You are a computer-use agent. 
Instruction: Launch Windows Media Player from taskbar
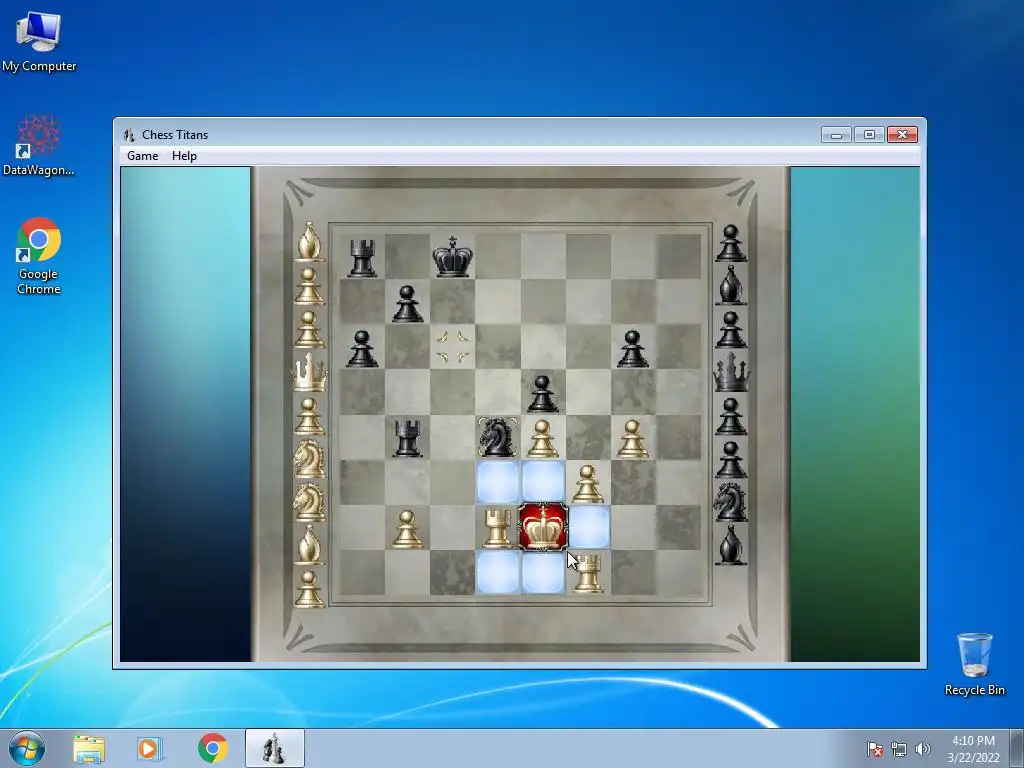tap(150, 748)
